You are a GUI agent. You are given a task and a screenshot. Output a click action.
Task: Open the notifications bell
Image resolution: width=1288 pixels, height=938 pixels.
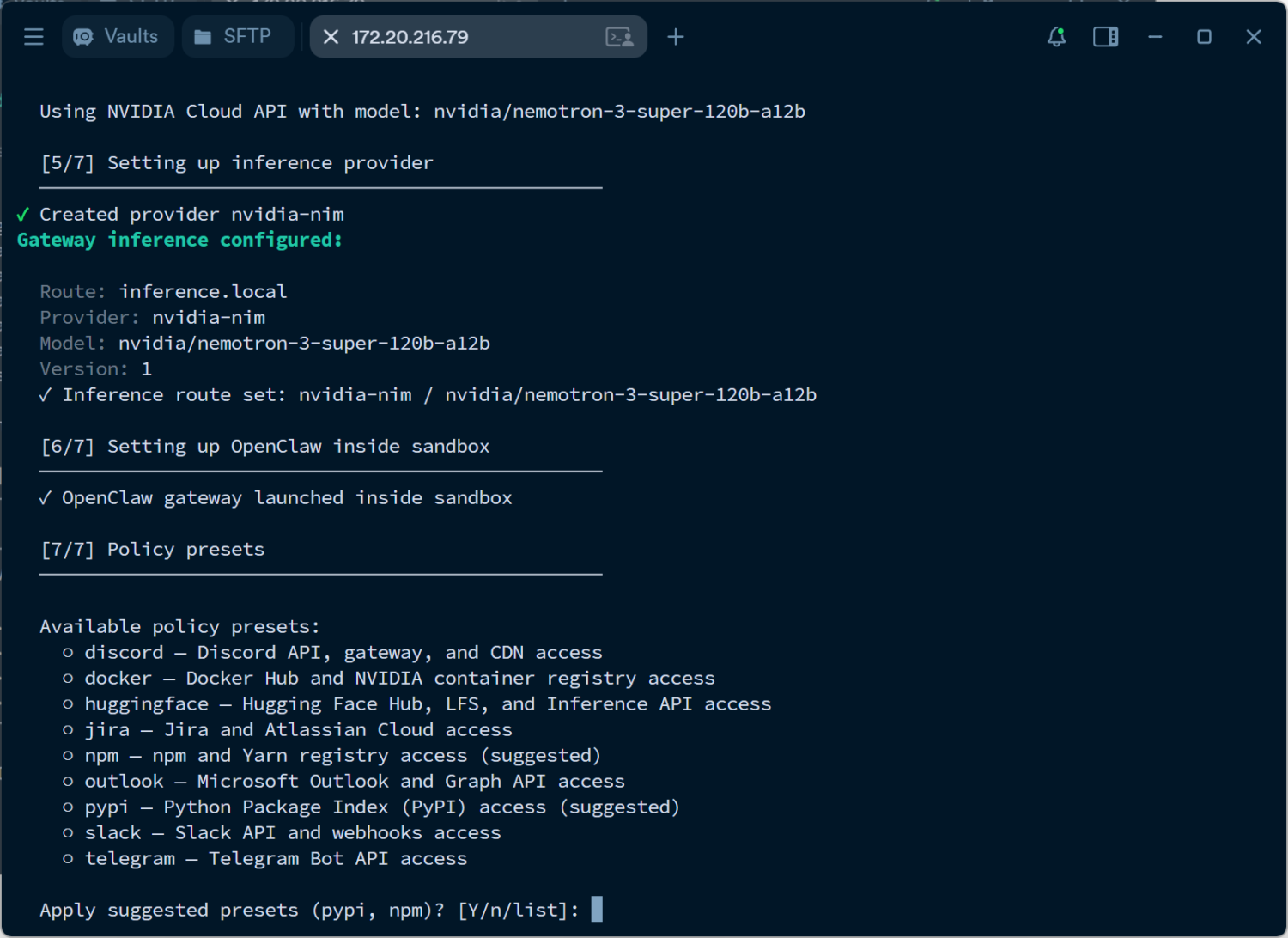1056,37
